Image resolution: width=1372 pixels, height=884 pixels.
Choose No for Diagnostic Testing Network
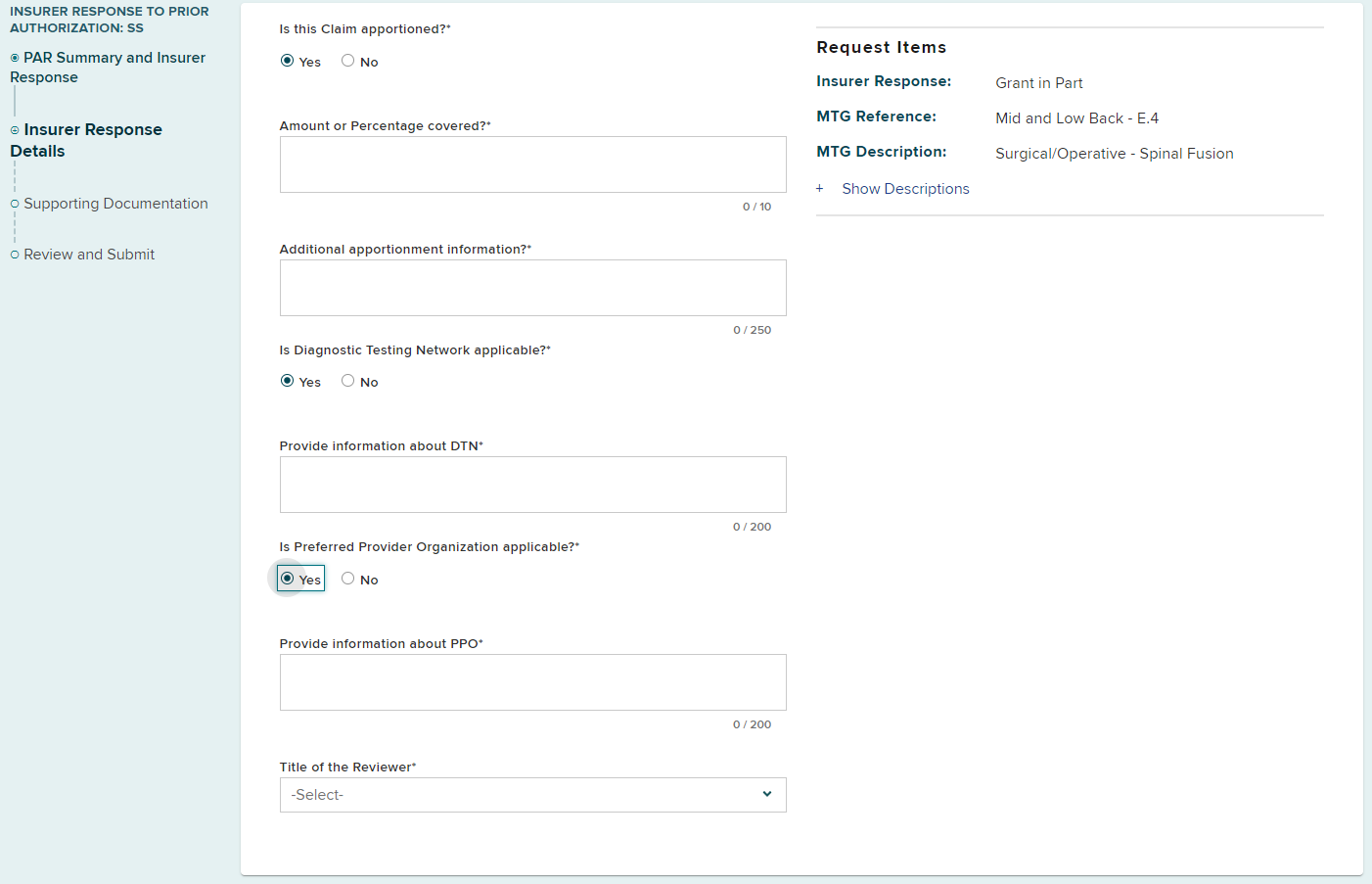point(347,381)
